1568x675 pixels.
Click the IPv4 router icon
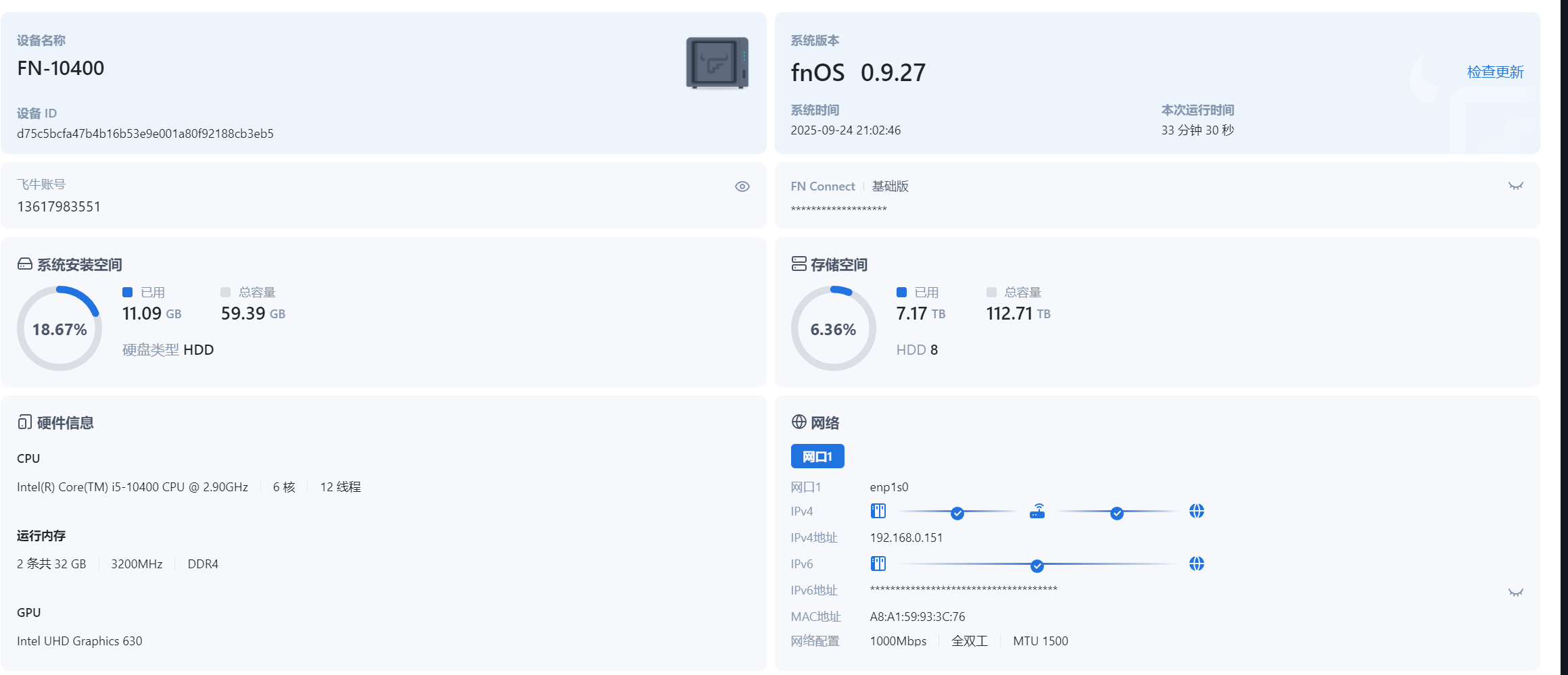1037,511
